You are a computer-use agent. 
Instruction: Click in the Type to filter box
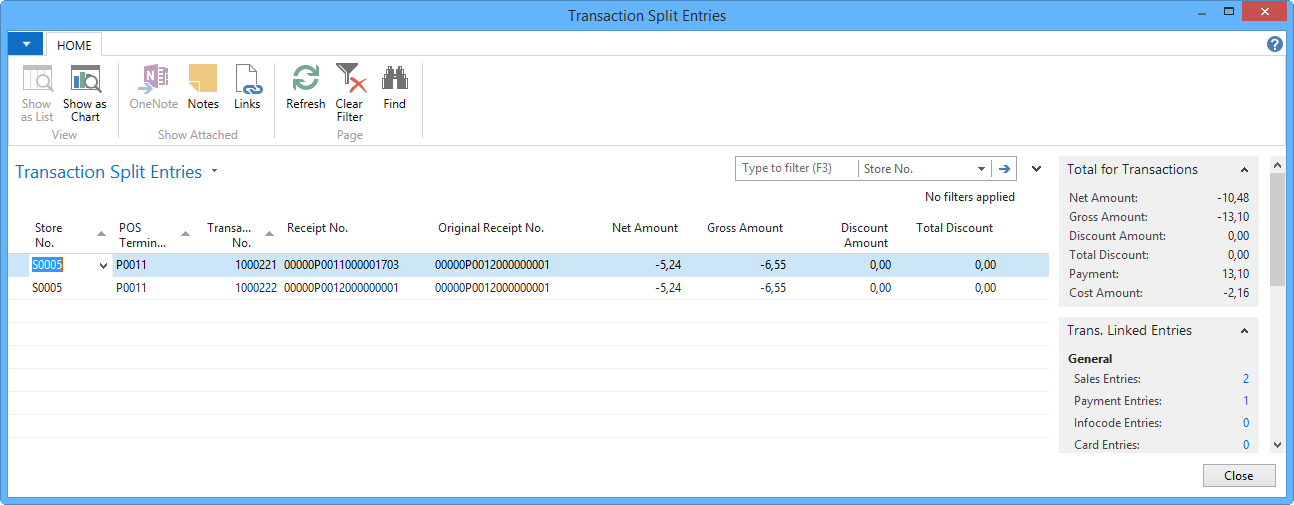click(796, 169)
